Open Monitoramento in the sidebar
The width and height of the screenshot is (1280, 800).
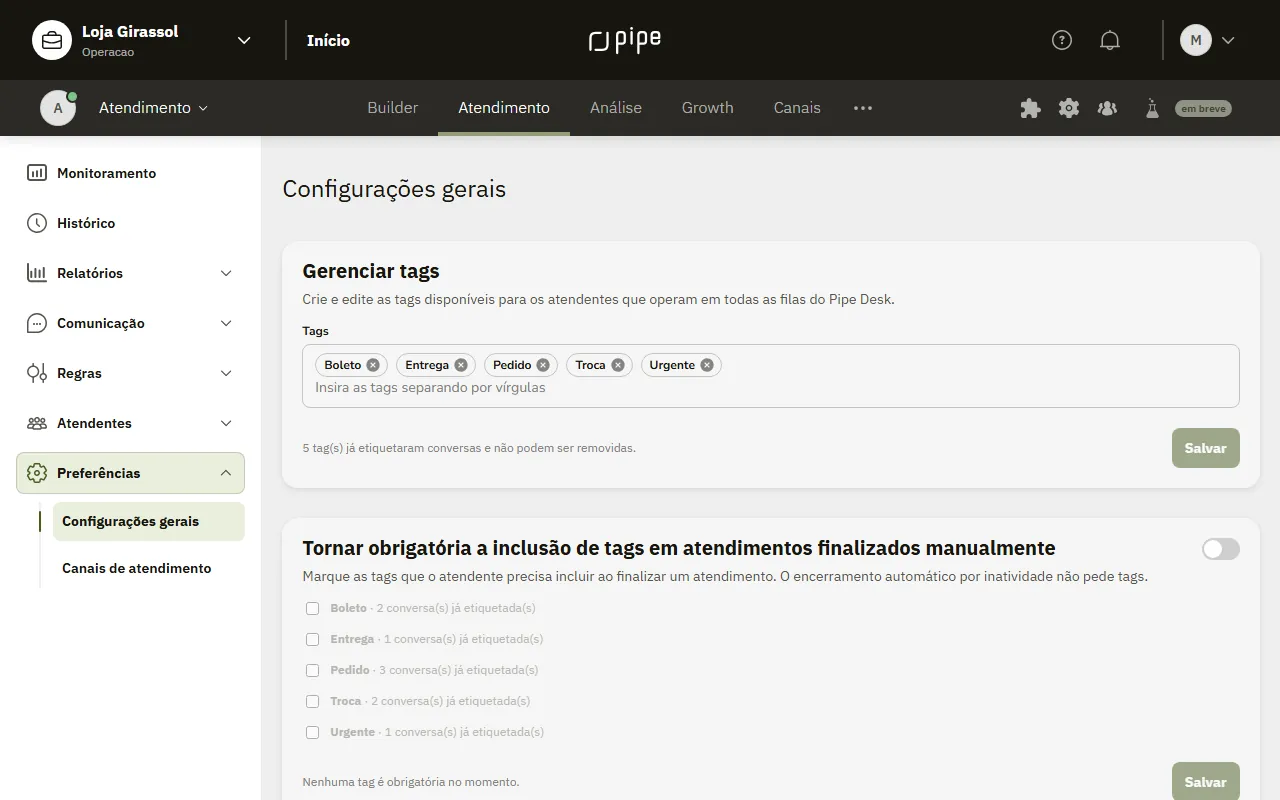(130, 173)
